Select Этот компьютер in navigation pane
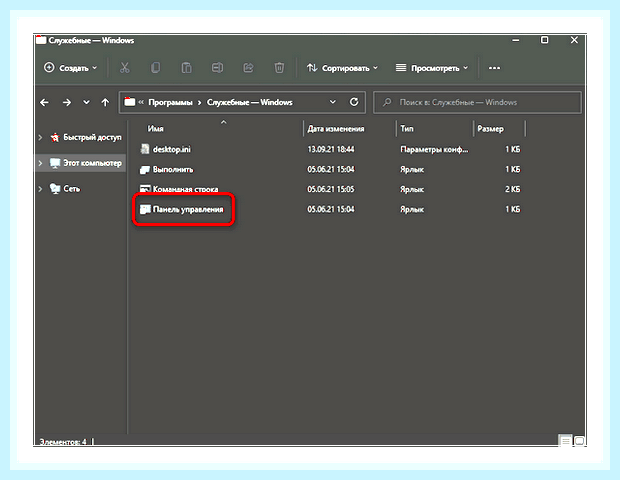This screenshot has width=620, height=480. pos(92,163)
